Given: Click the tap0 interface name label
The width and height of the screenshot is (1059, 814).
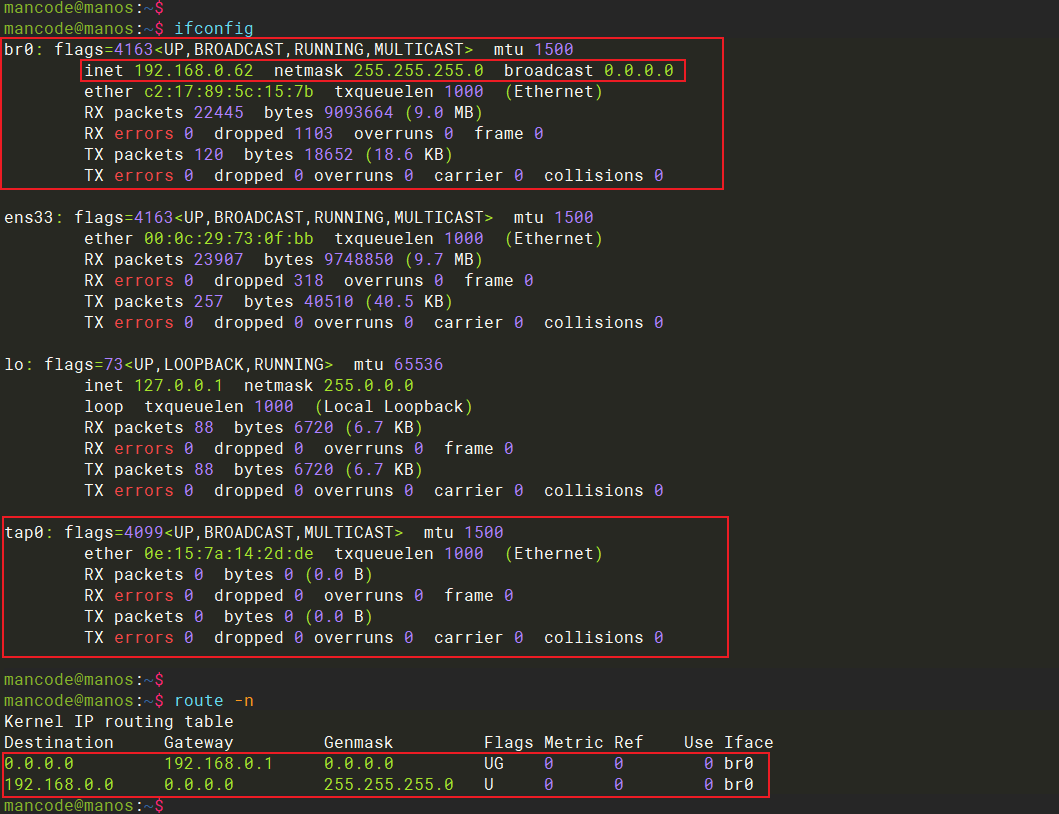Looking at the screenshot, I should tap(28, 532).
